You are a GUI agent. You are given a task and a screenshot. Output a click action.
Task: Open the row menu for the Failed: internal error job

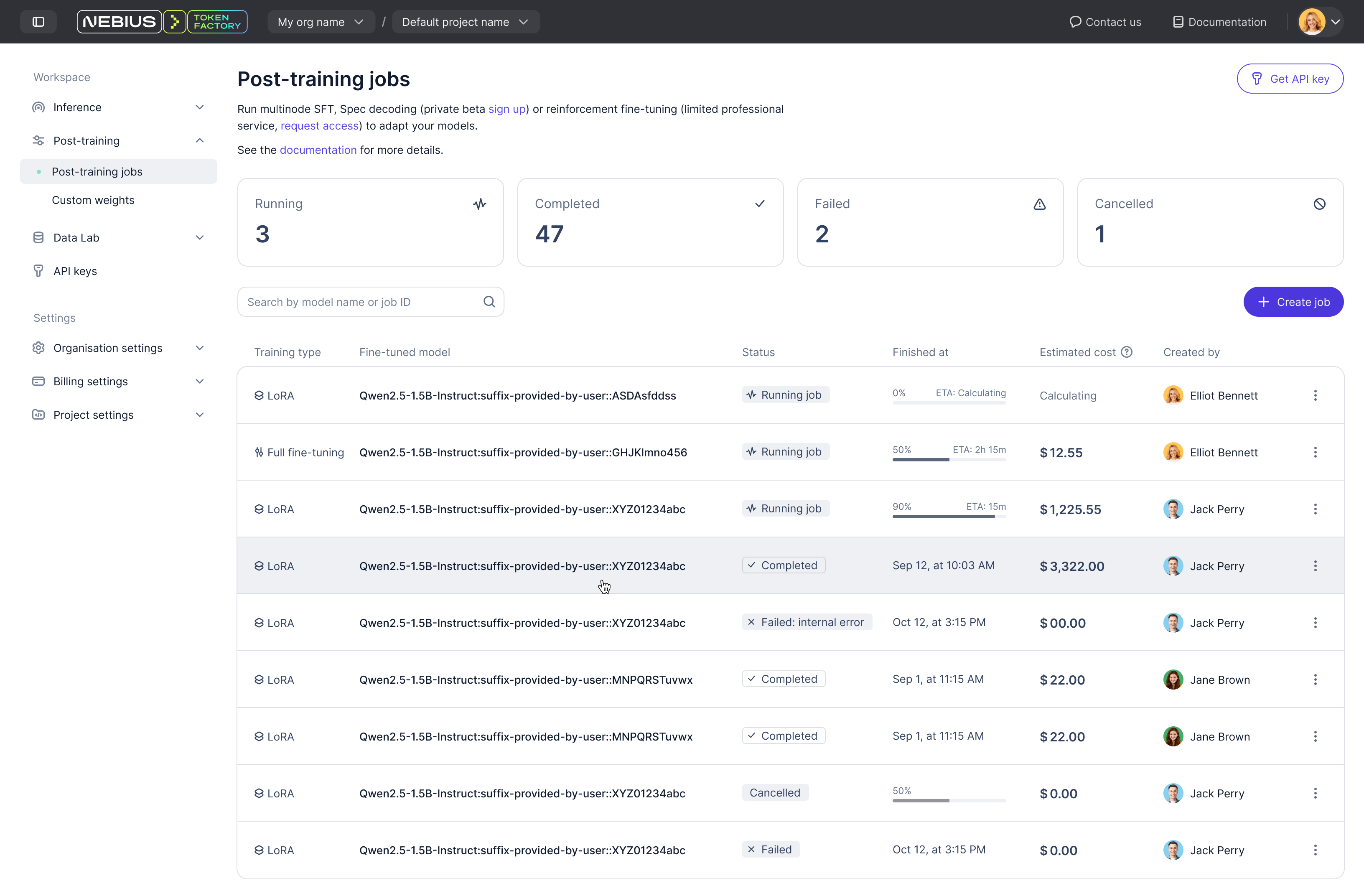point(1315,623)
